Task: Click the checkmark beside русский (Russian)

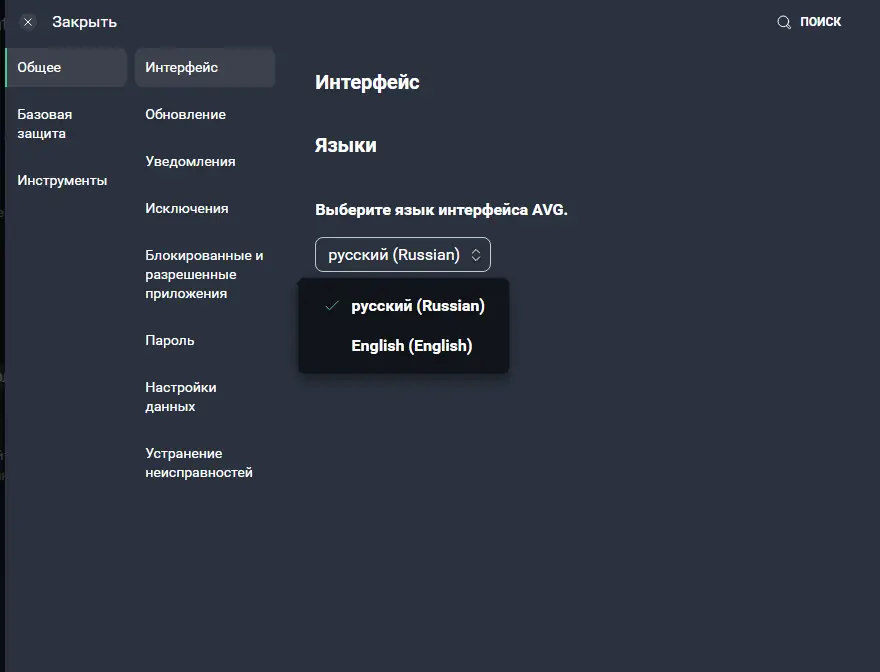Action: 330,306
